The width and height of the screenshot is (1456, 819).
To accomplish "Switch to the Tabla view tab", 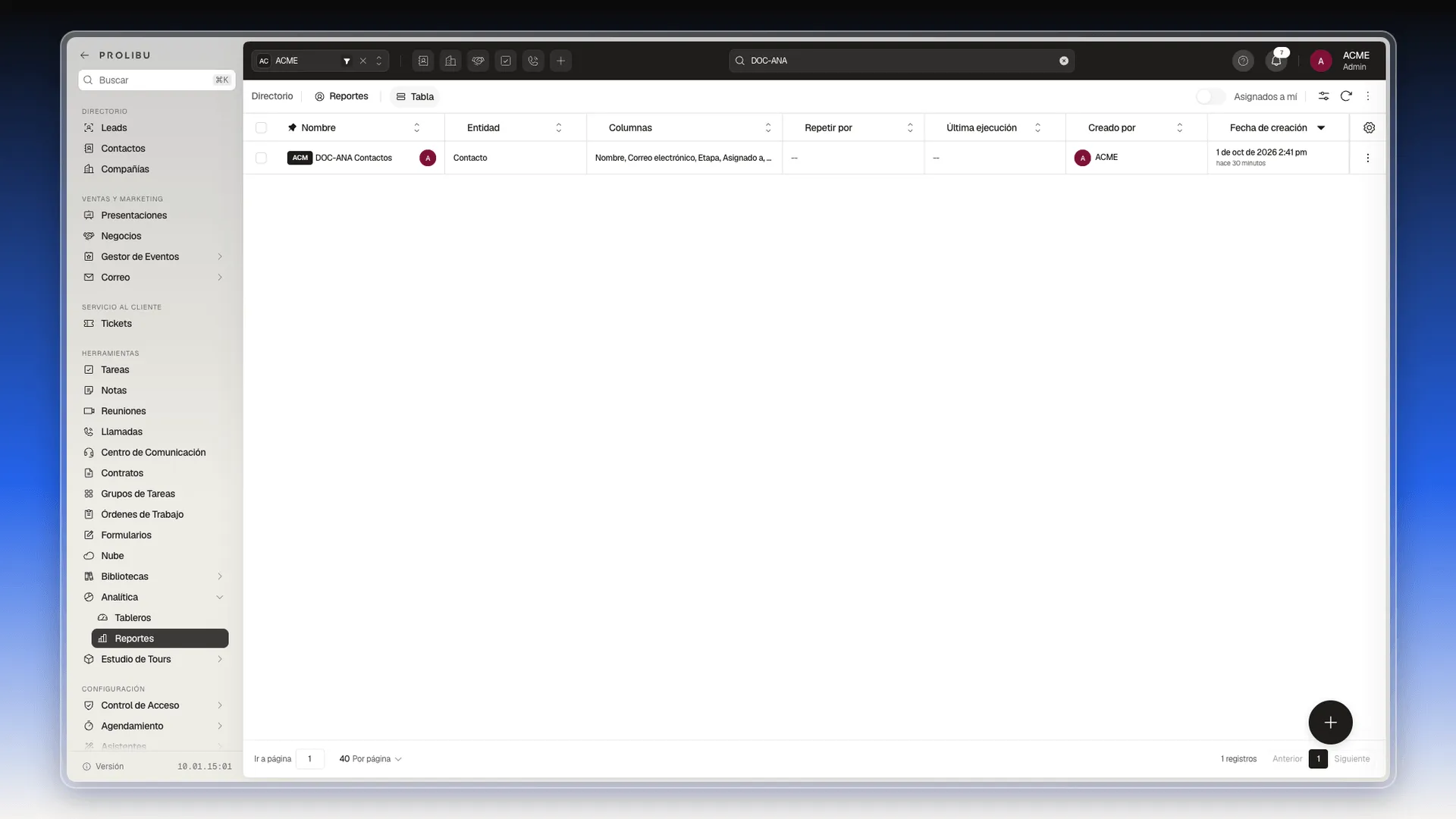I will (x=415, y=96).
